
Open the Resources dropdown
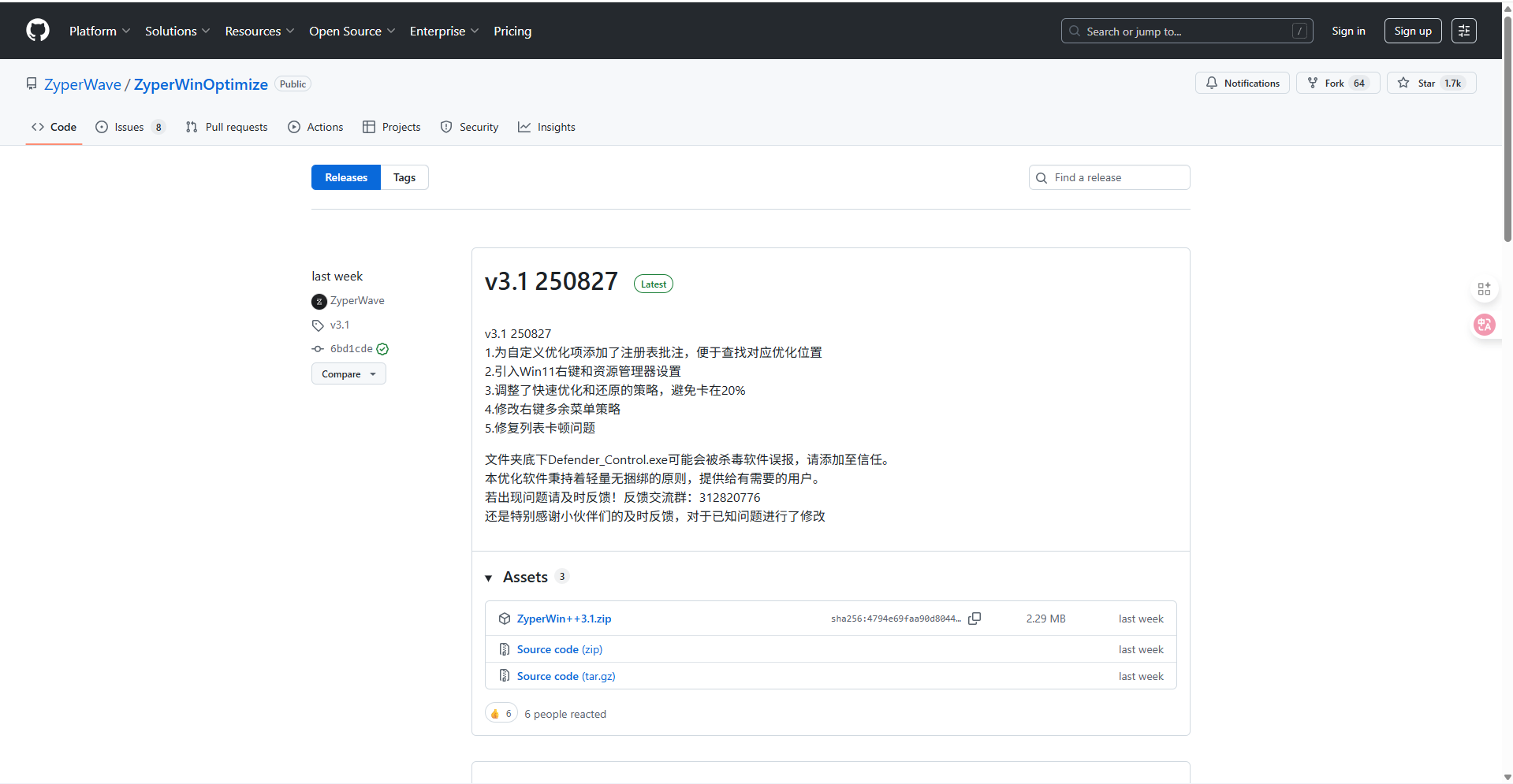[x=259, y=31]
